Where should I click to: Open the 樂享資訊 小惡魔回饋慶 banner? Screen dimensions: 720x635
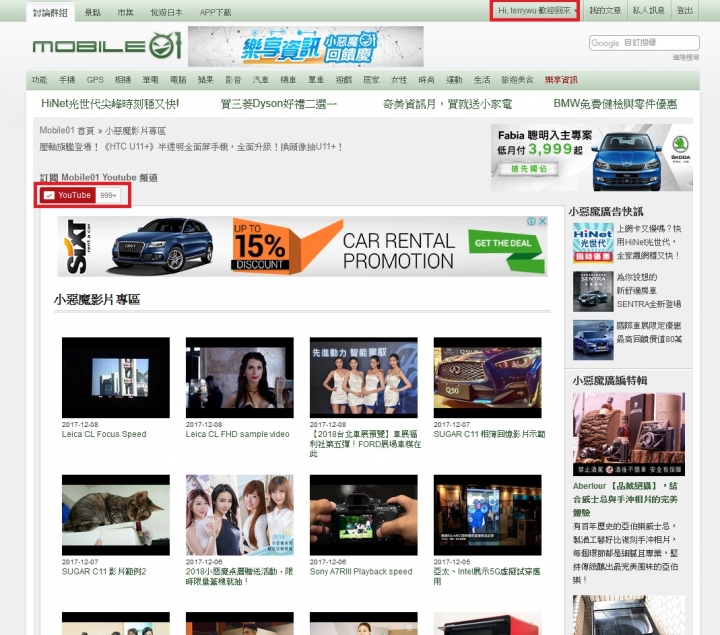click(x=306, y=46)
